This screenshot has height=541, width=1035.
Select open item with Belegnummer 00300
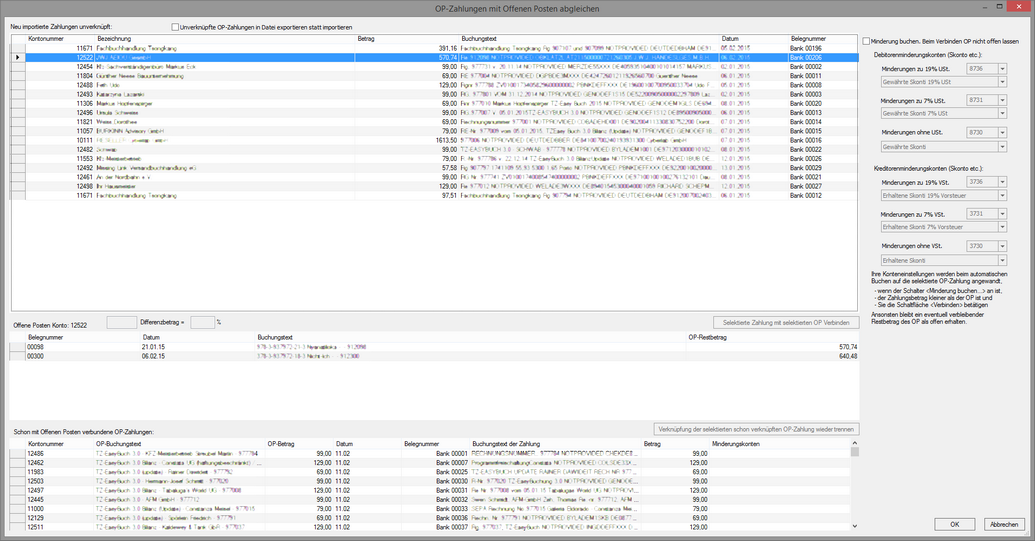(x=434, y=356)
